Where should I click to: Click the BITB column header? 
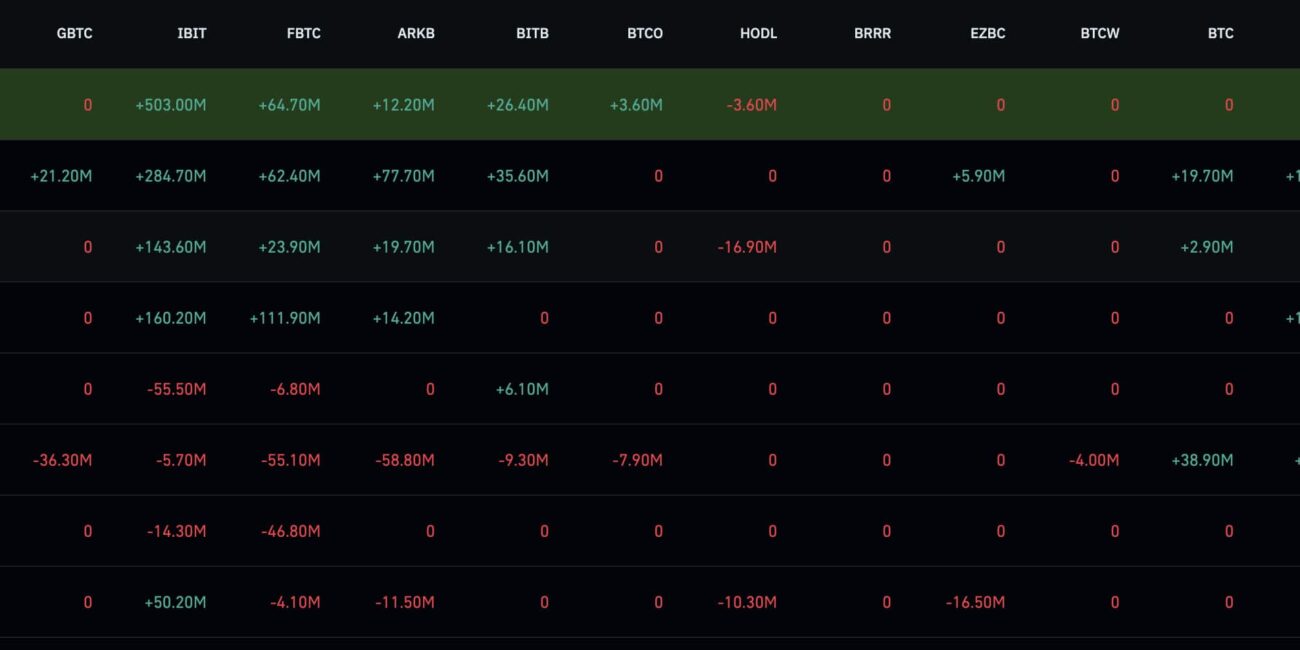tap(532, 33)
